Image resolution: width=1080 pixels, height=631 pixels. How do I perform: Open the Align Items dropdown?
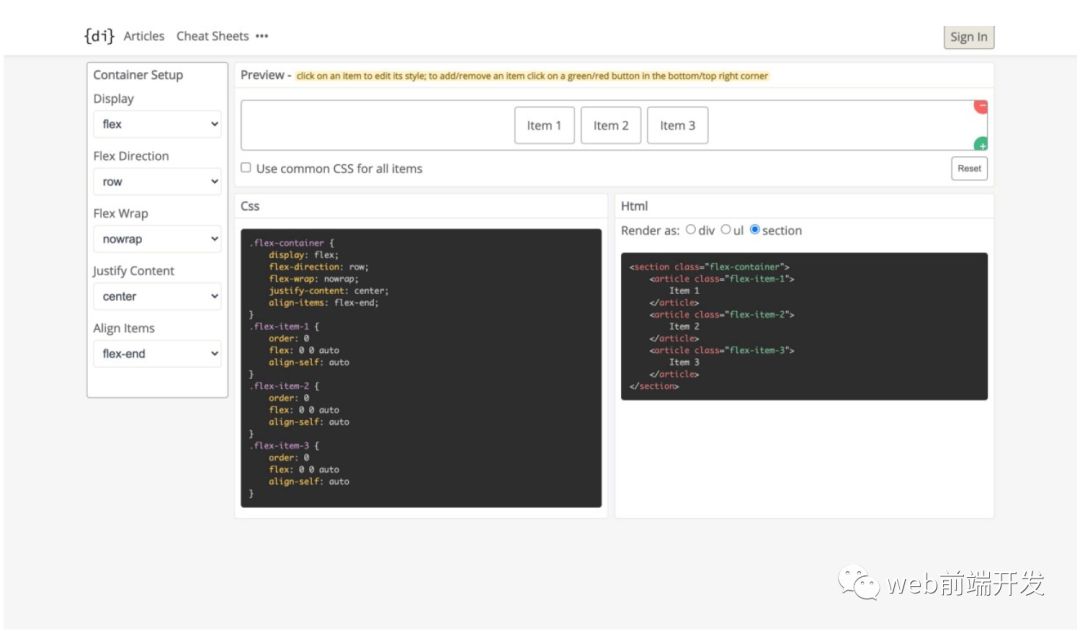(x=157, y=353)
